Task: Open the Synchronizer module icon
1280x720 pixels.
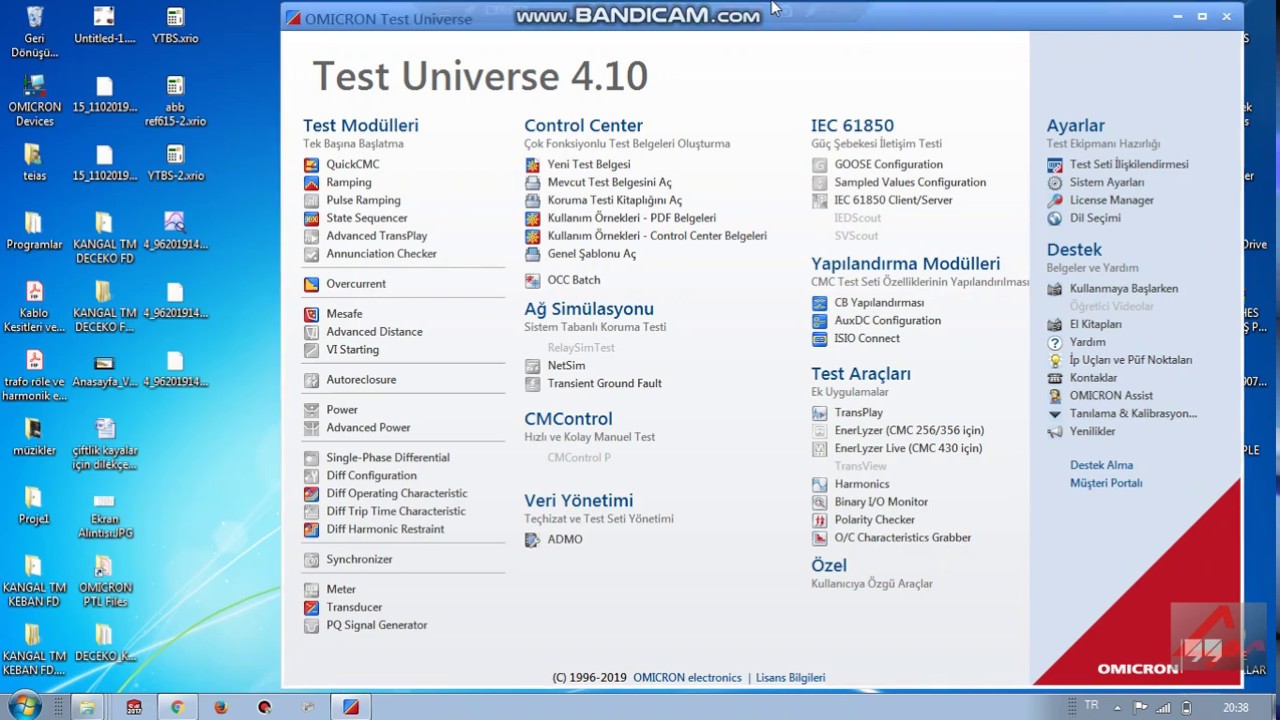Action: [x=311, y=560]
